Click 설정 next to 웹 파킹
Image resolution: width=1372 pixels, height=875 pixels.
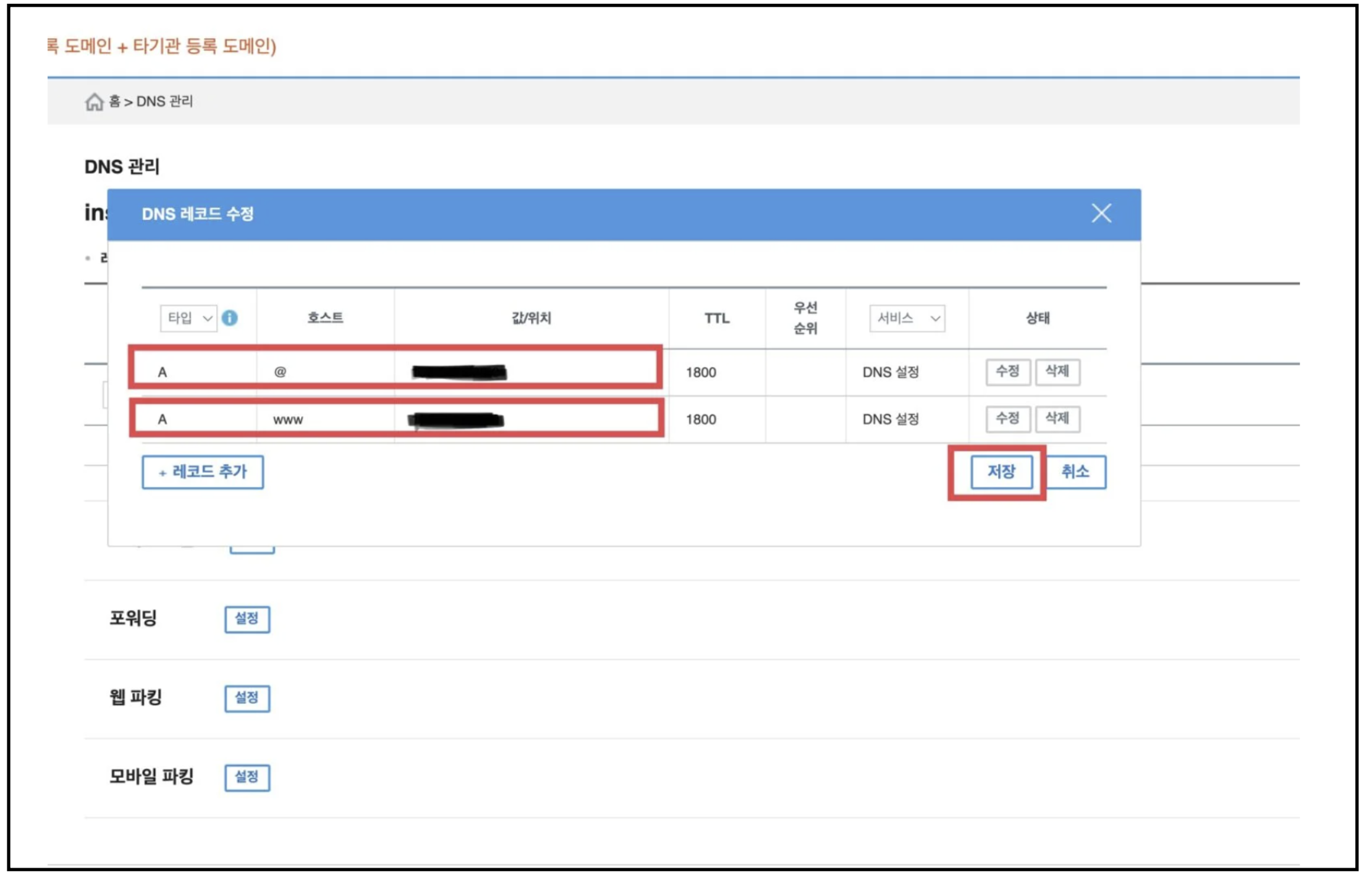point(247,698)
